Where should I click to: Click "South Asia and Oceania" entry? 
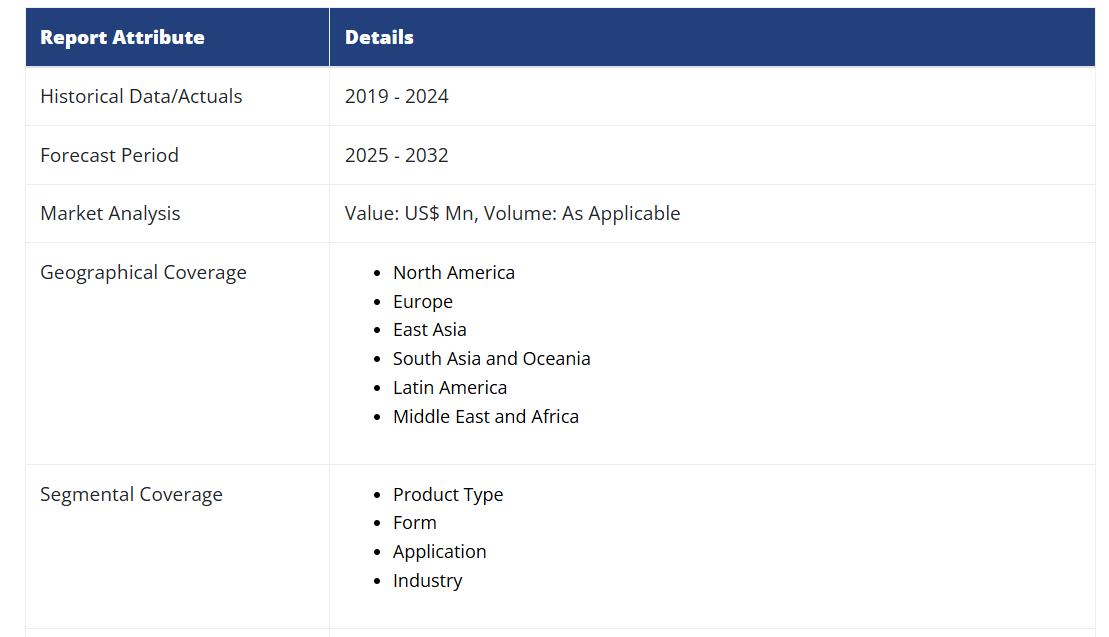click(x=492, y=359)
